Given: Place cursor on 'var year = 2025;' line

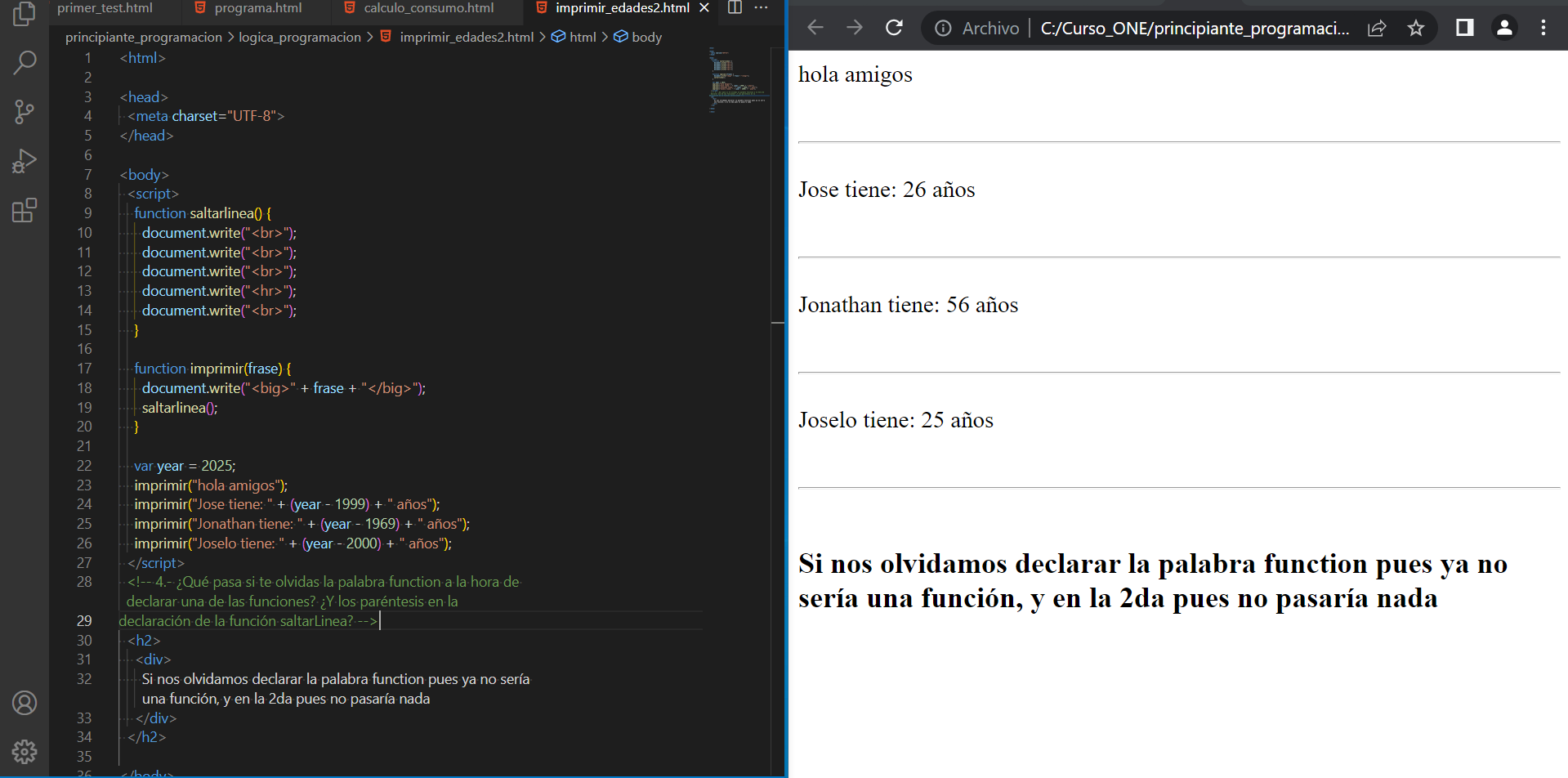Looking at the screenshot, I should pos(185,466).
